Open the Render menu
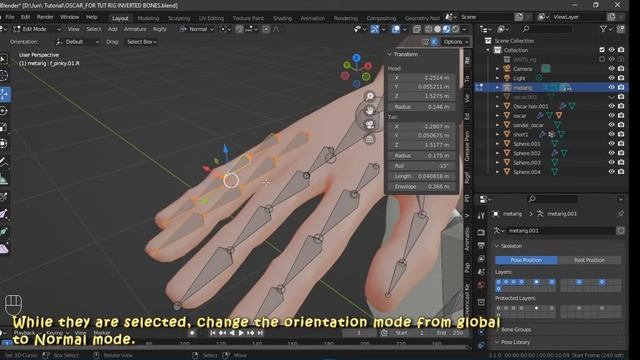The width and height of the screenshot is (640, 360). 45,17
